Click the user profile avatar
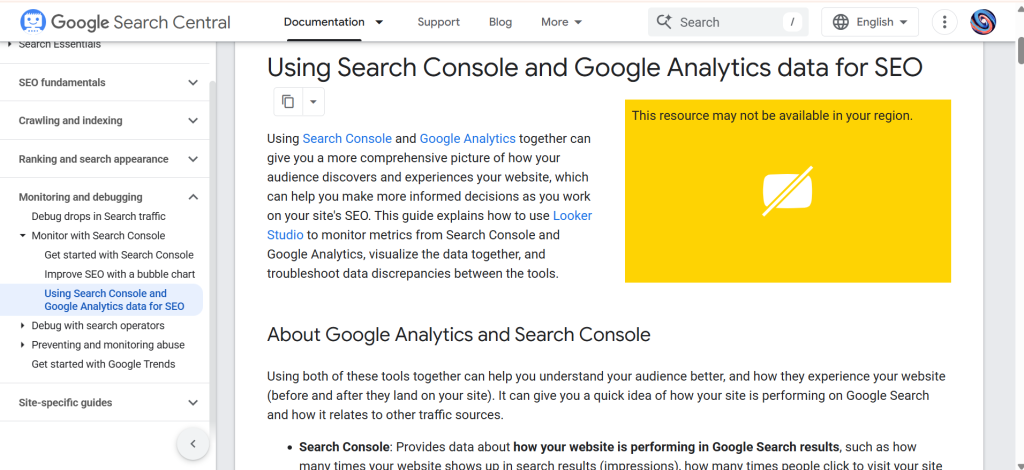The height and width of the screenshot is (470, 1024). point(983,22)
